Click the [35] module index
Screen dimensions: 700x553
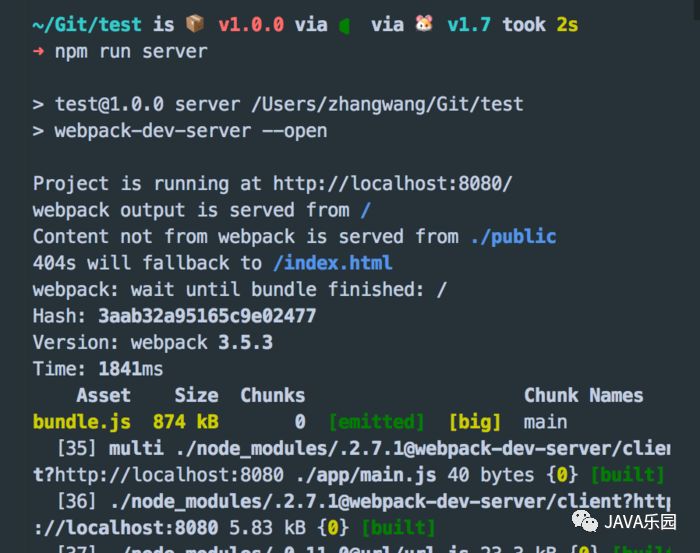[x=76, y=448]
